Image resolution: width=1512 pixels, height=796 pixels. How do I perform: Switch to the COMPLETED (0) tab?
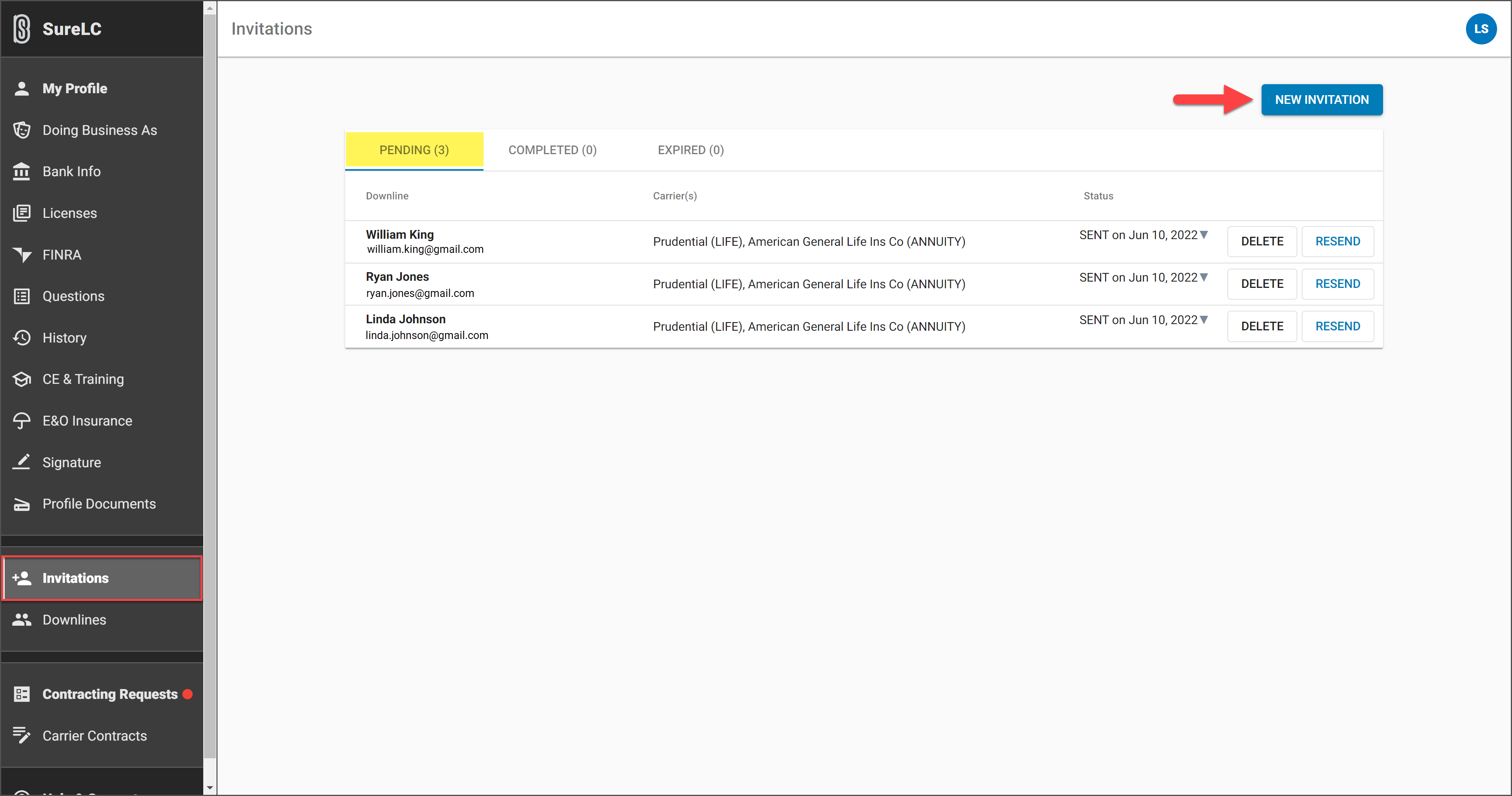[x=552, y=150]
